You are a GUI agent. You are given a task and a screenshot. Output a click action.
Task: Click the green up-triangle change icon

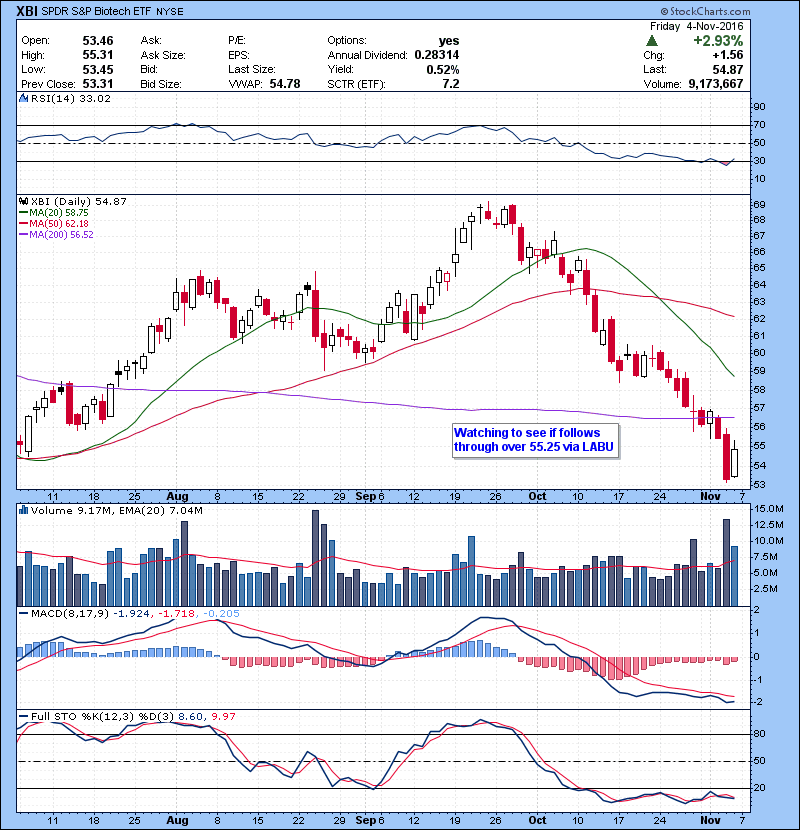pos(652,40)
